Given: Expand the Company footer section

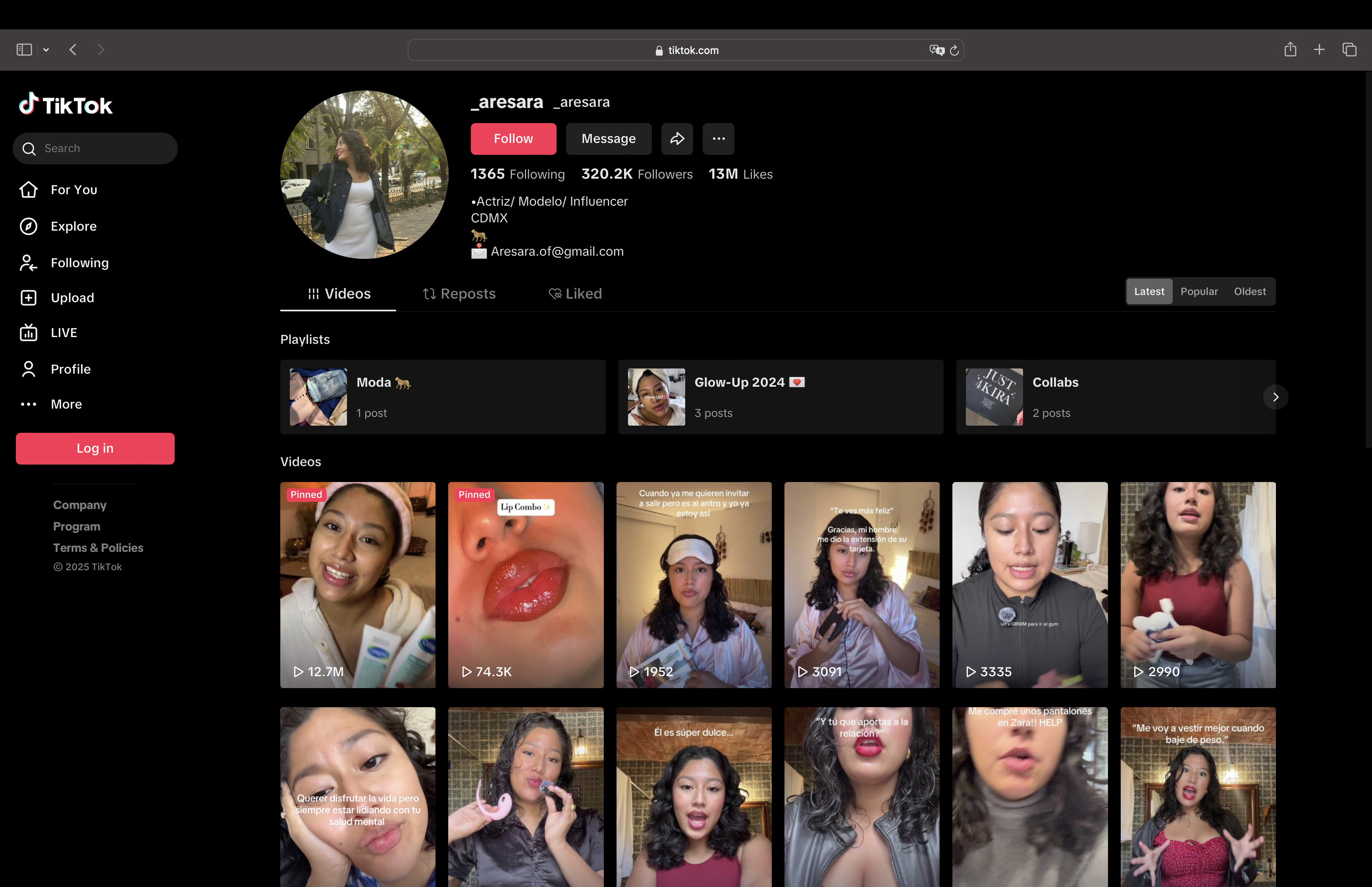Looking at the screenshot, I should point(80,505).
